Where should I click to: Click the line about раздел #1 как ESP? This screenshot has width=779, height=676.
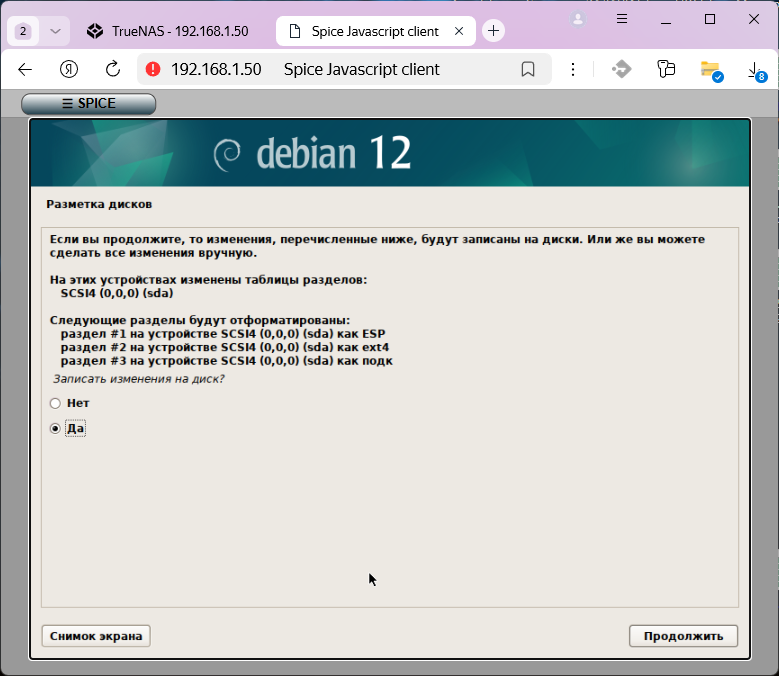tap(223, 334)
